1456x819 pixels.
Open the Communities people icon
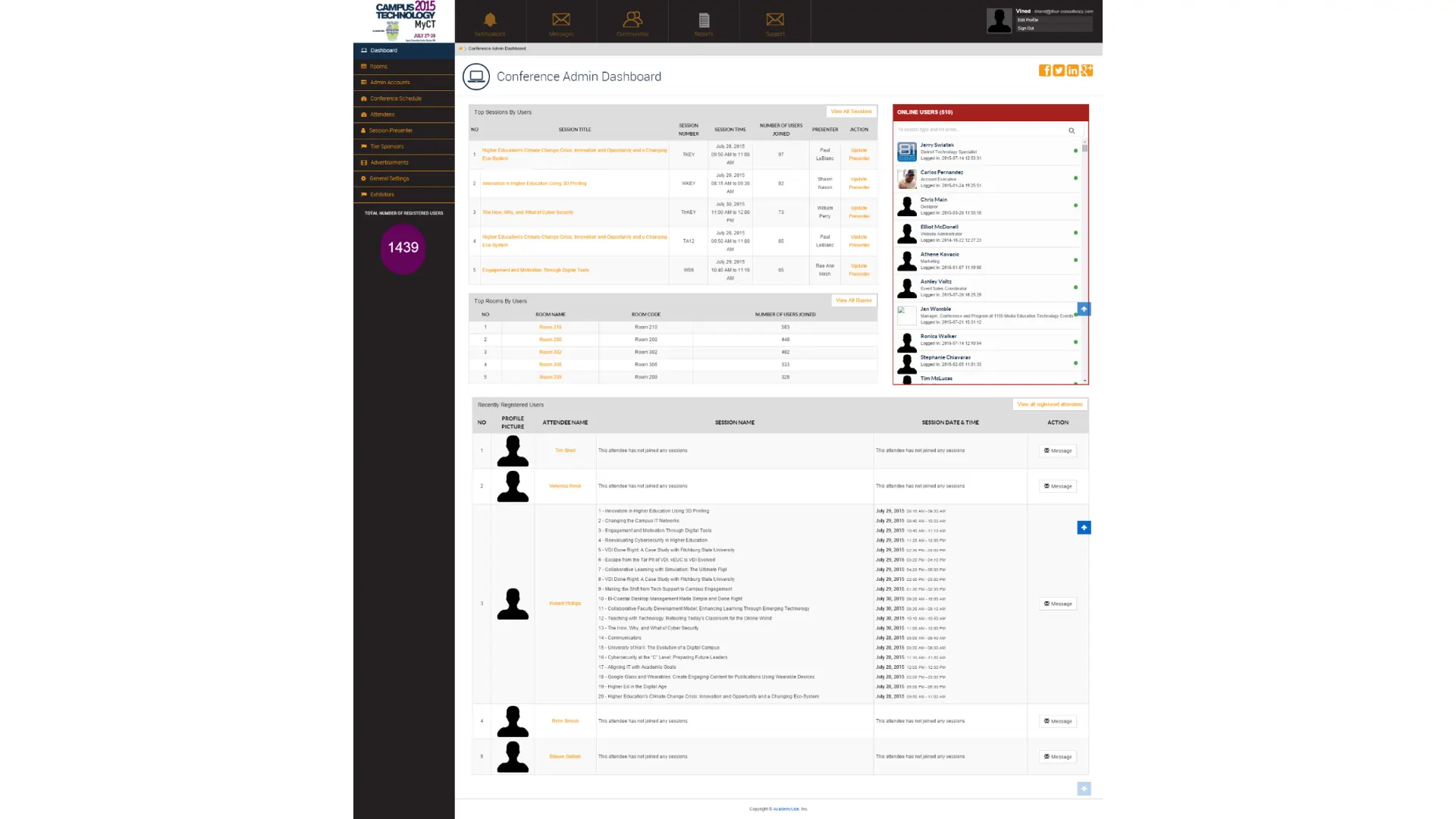(632, 21)
